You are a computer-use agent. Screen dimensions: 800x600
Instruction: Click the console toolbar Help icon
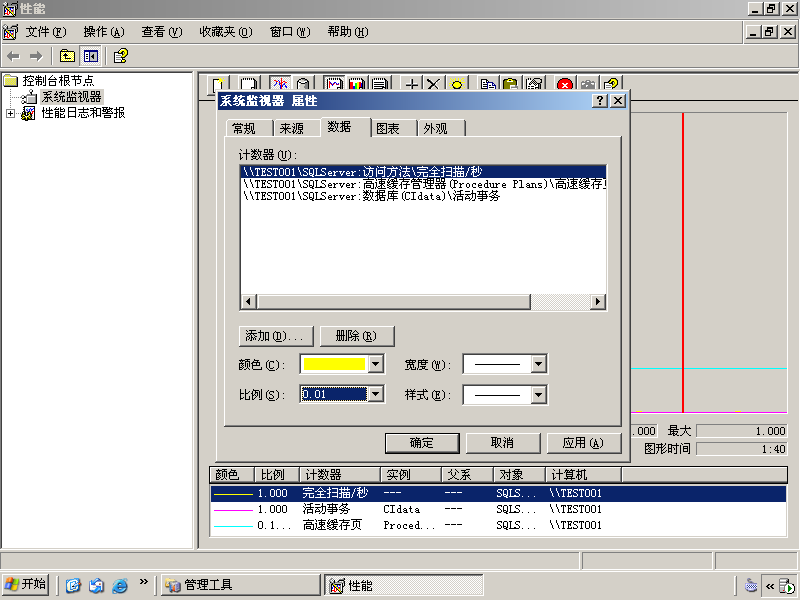coord(121,56)
